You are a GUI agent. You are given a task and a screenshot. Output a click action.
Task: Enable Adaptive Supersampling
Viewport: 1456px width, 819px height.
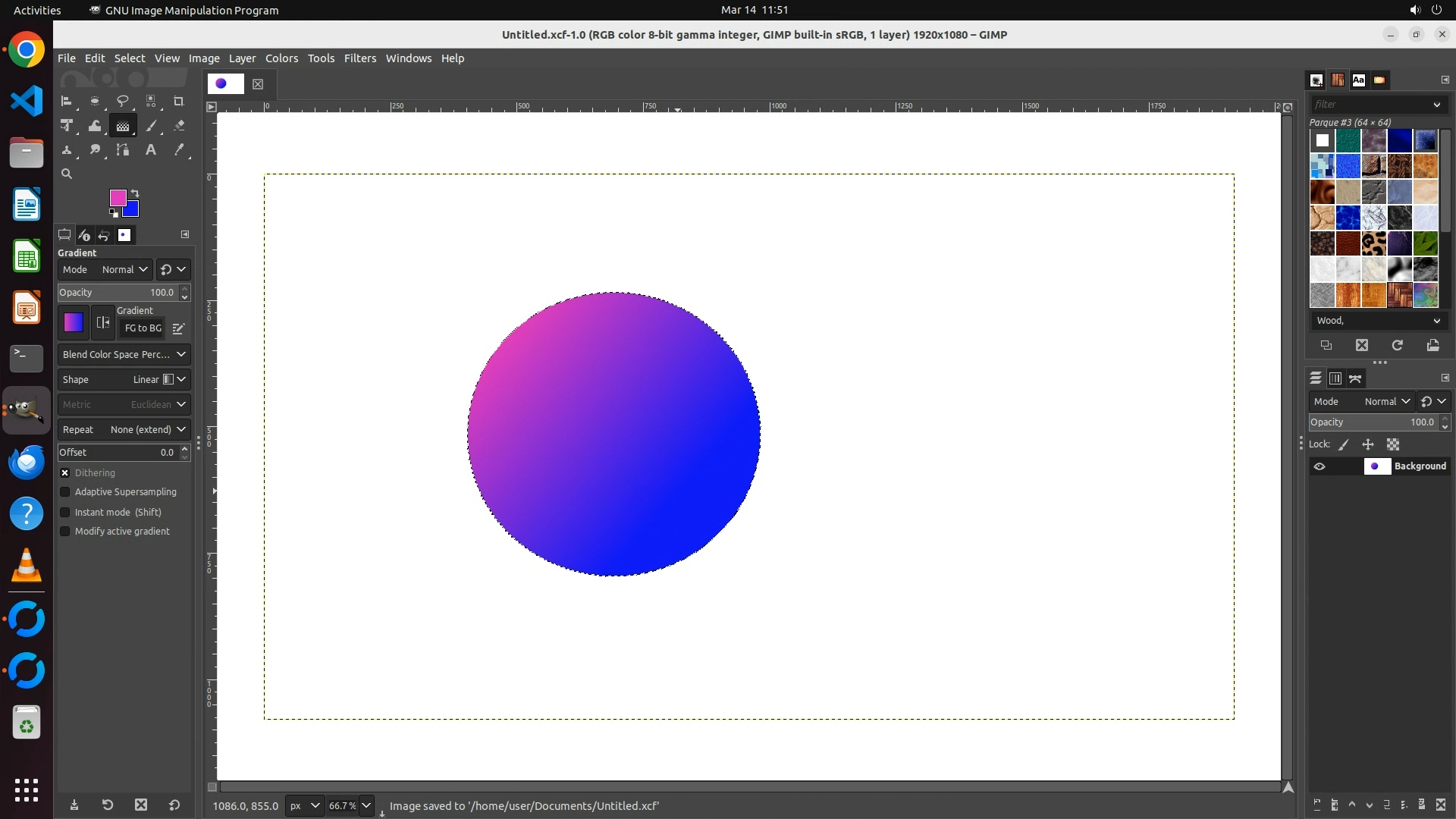pos(65,492)
